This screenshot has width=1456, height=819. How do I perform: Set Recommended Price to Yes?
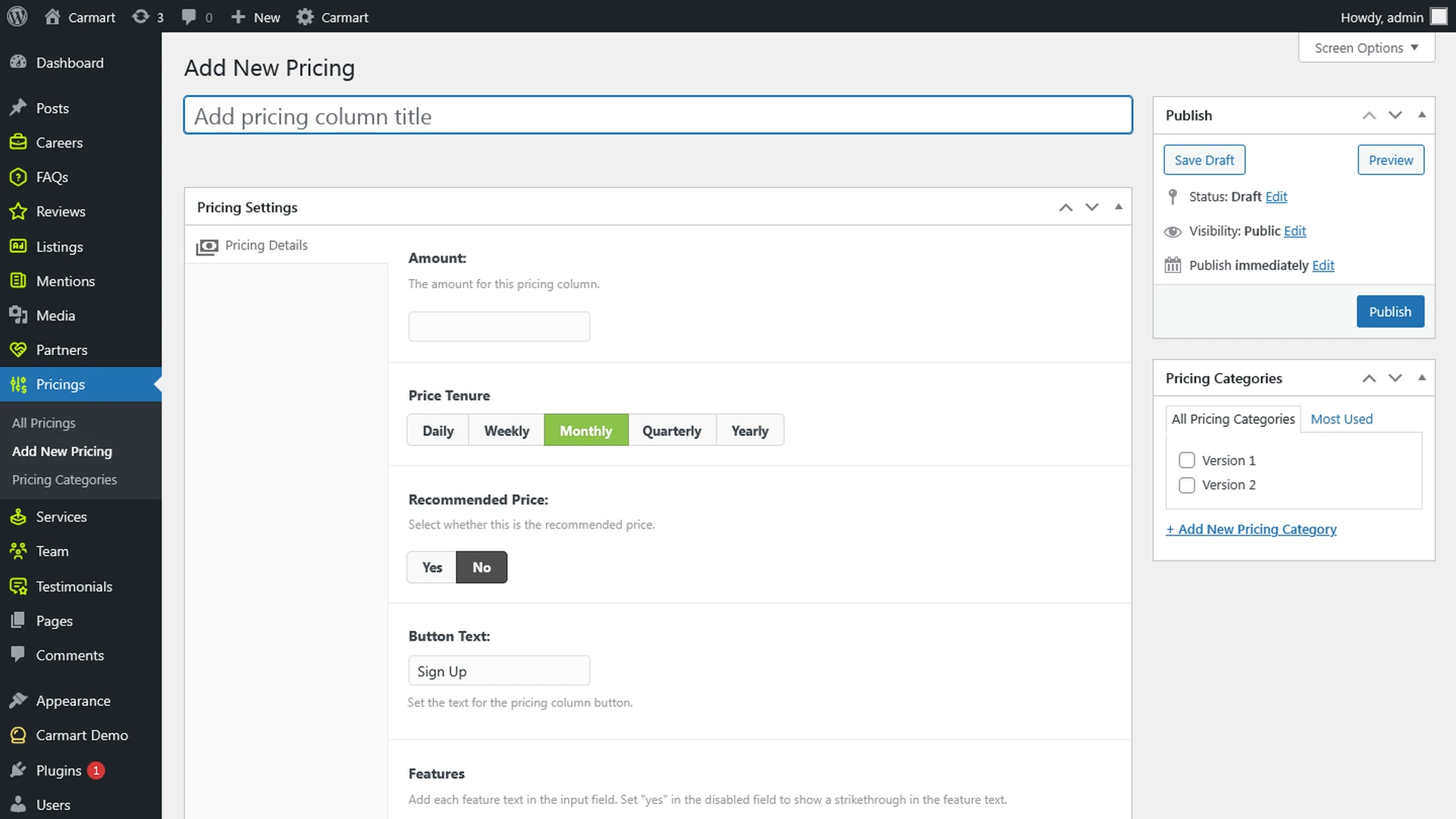[x=431, y=567]
